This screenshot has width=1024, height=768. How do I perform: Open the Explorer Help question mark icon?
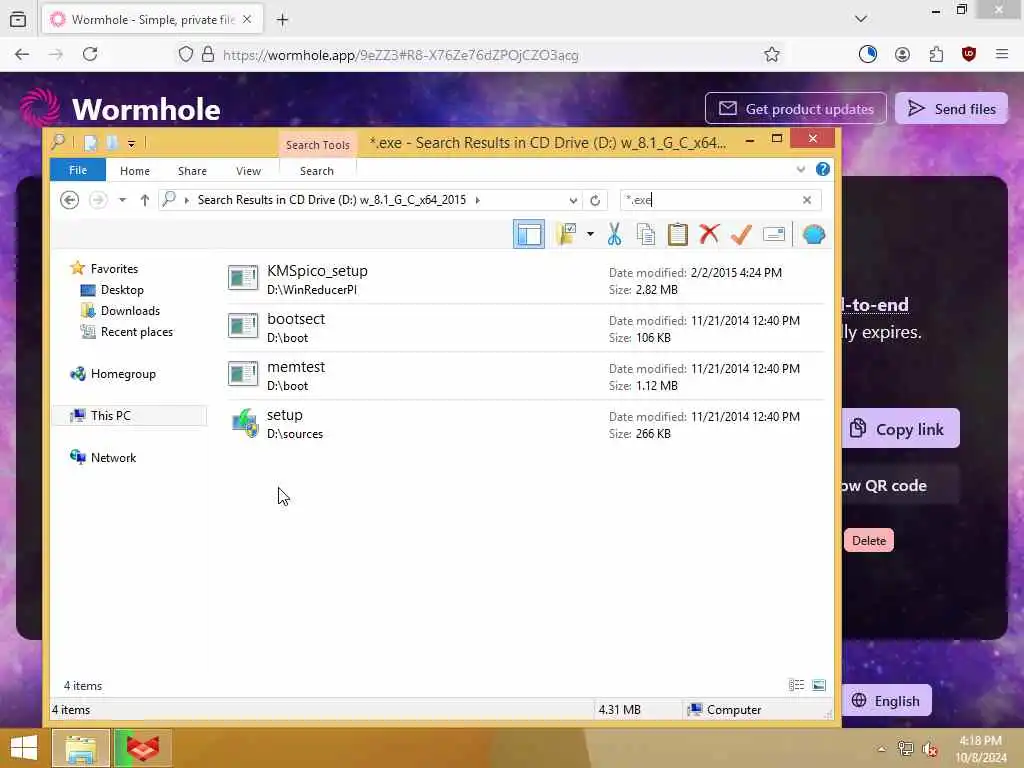pyautogui.click(x=822, y=170)
